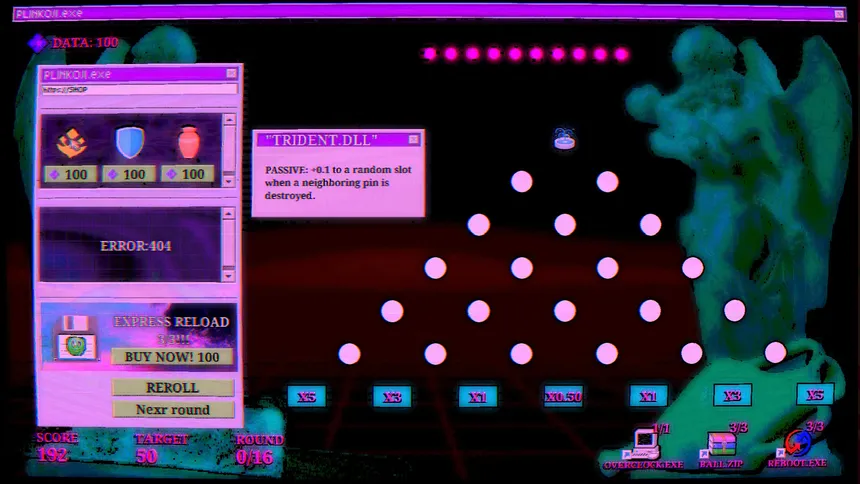The width and height of the screenshot is (860, 484).
Task: Click item list scrollbar down arrow
Action: (229, 181)
